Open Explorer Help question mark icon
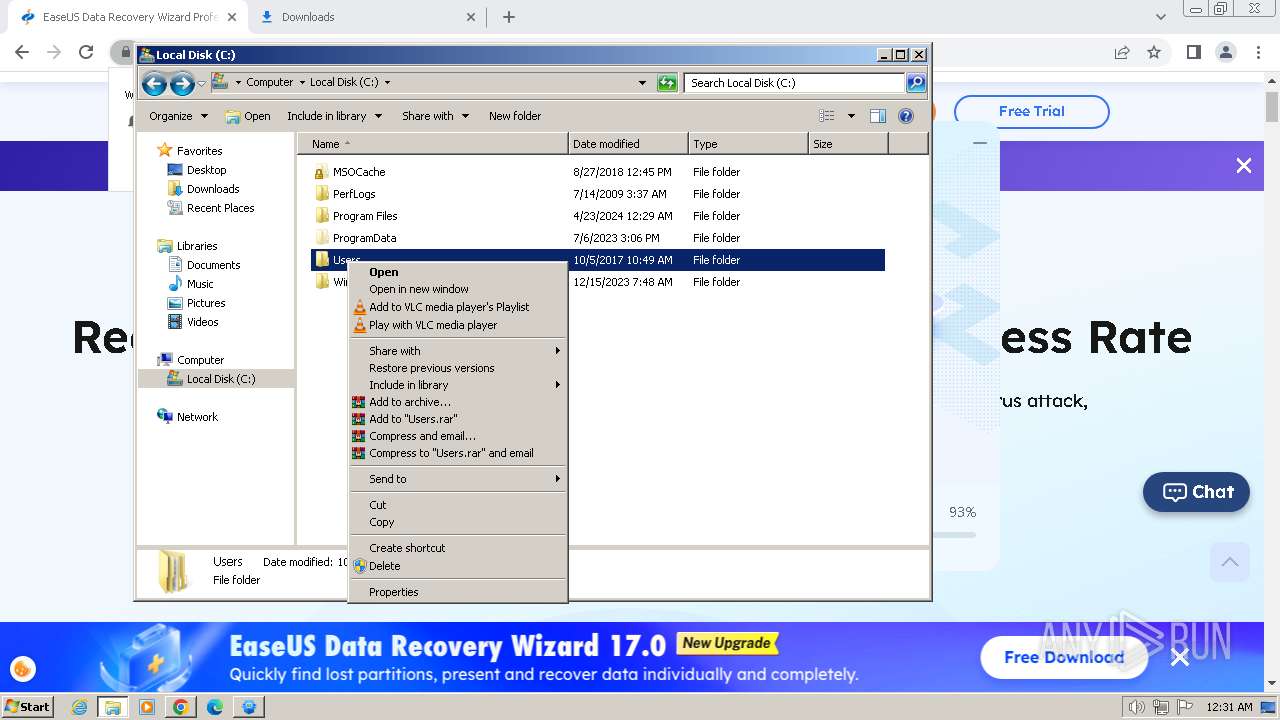1280x720 pixels. (x=906, y=116)
